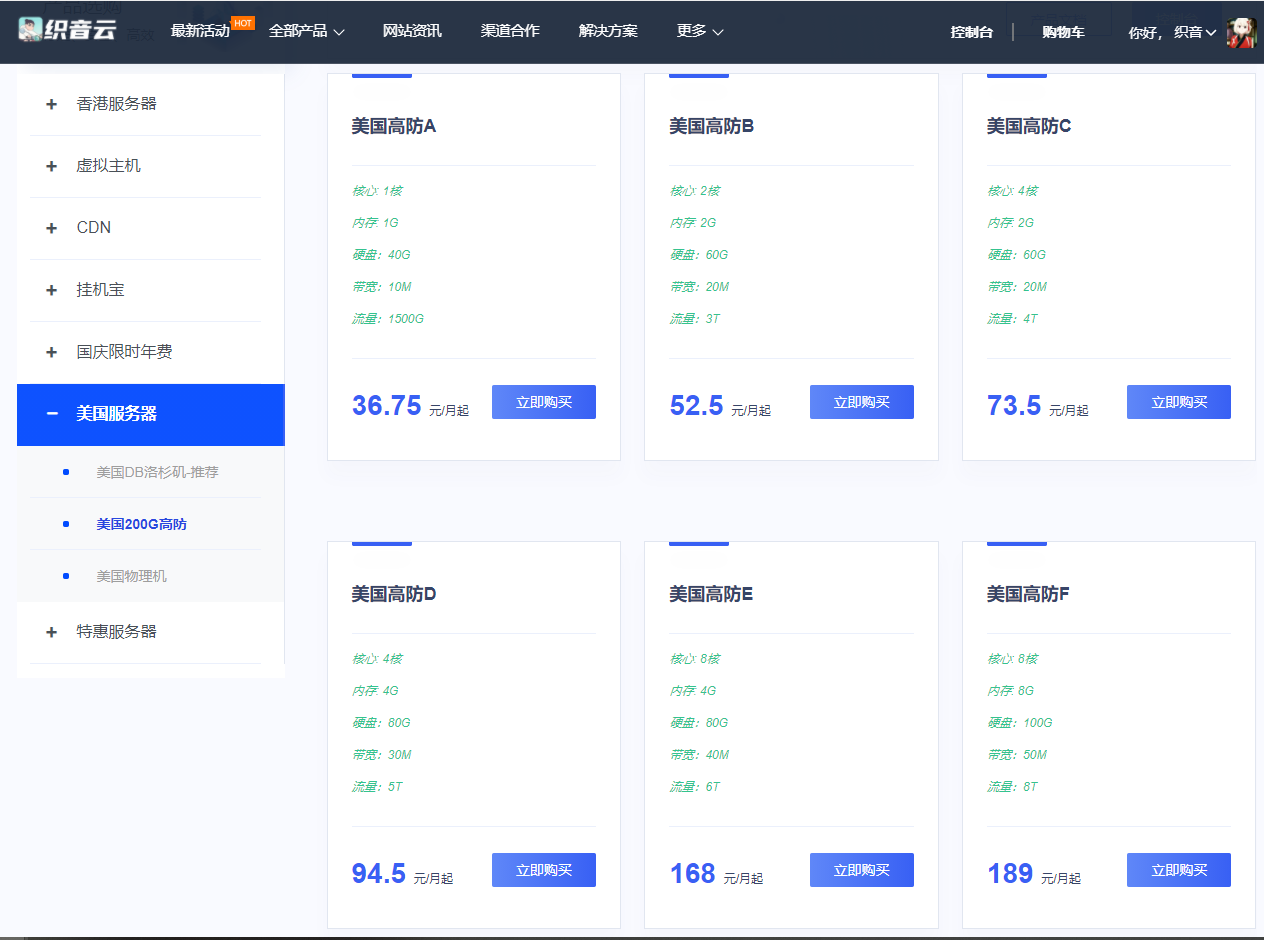Expand 香港服务器 with its plus icon
This screenshot has height=940, width=1264.
[x=52, y=104]
